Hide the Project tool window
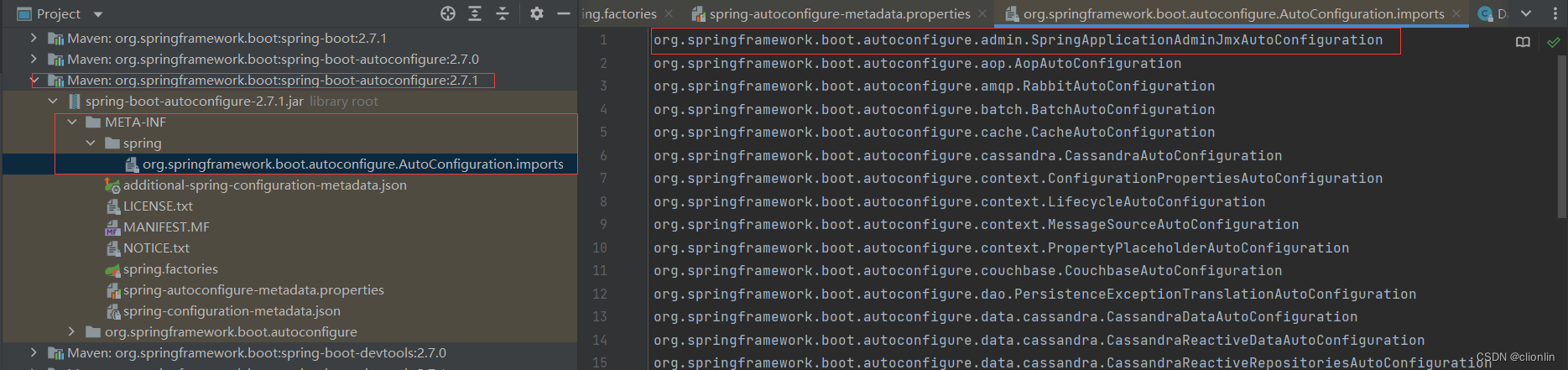The image size is (1568, 370). click(x=564, y=13)
